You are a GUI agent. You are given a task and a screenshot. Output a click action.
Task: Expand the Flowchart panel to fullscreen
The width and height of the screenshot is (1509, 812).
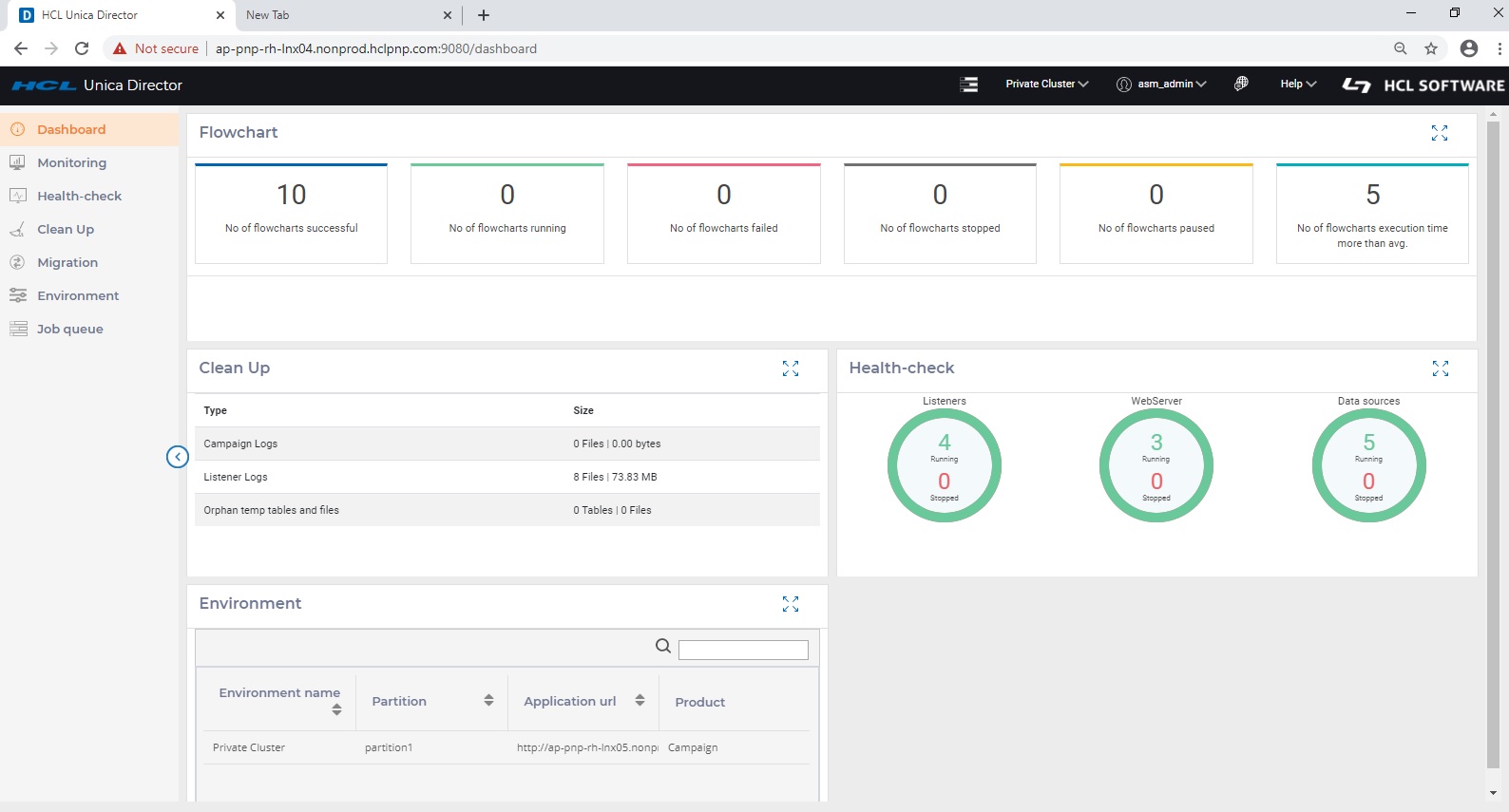1439,133
